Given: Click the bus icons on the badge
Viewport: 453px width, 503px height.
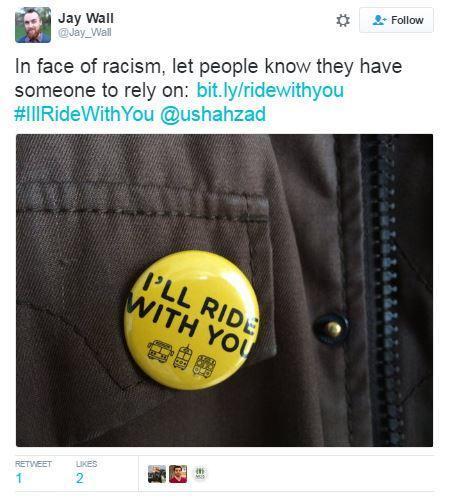Looking at the screenshot, I should coord(182,358).
